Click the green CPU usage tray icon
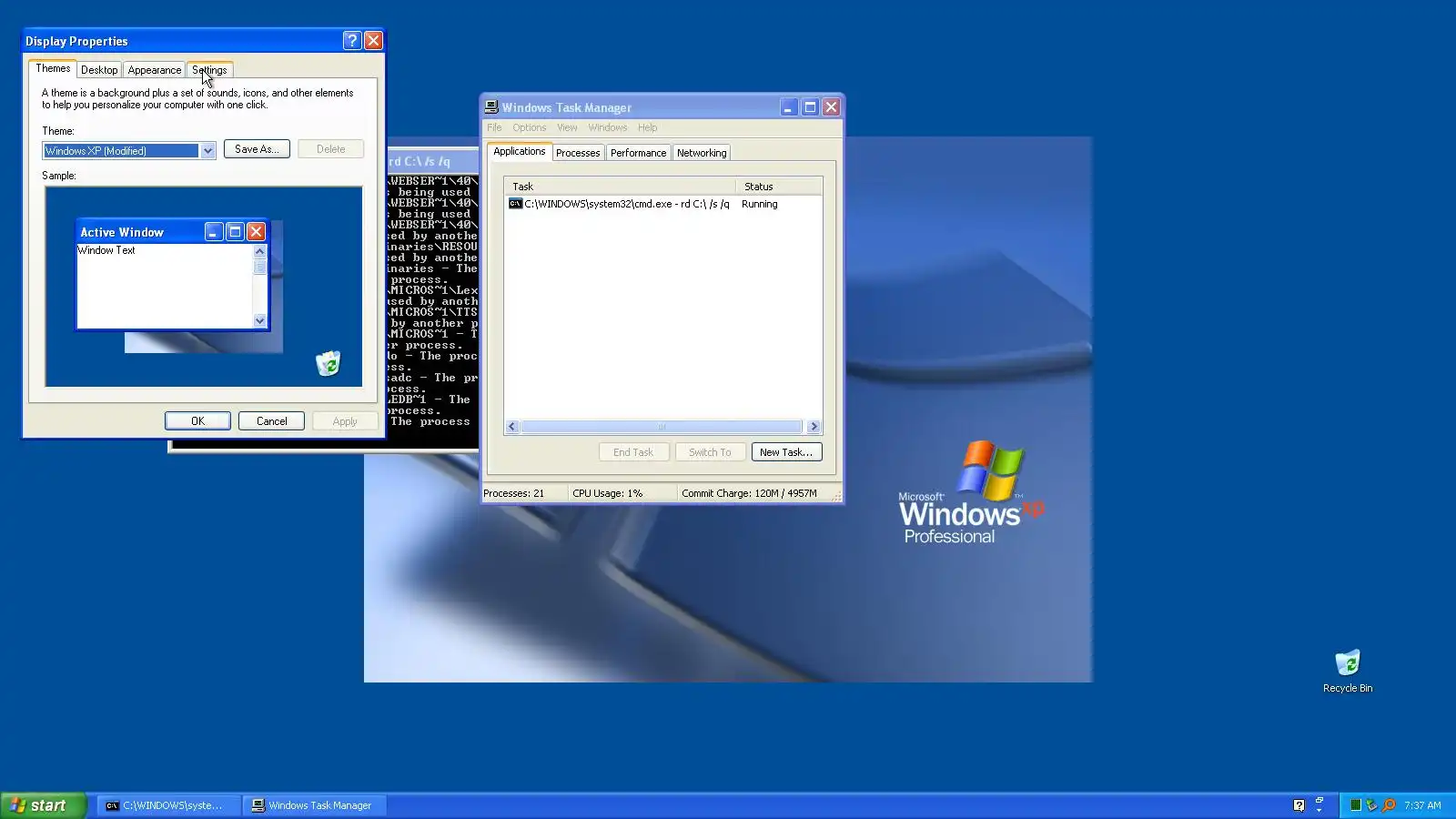 pos(1356,805)
